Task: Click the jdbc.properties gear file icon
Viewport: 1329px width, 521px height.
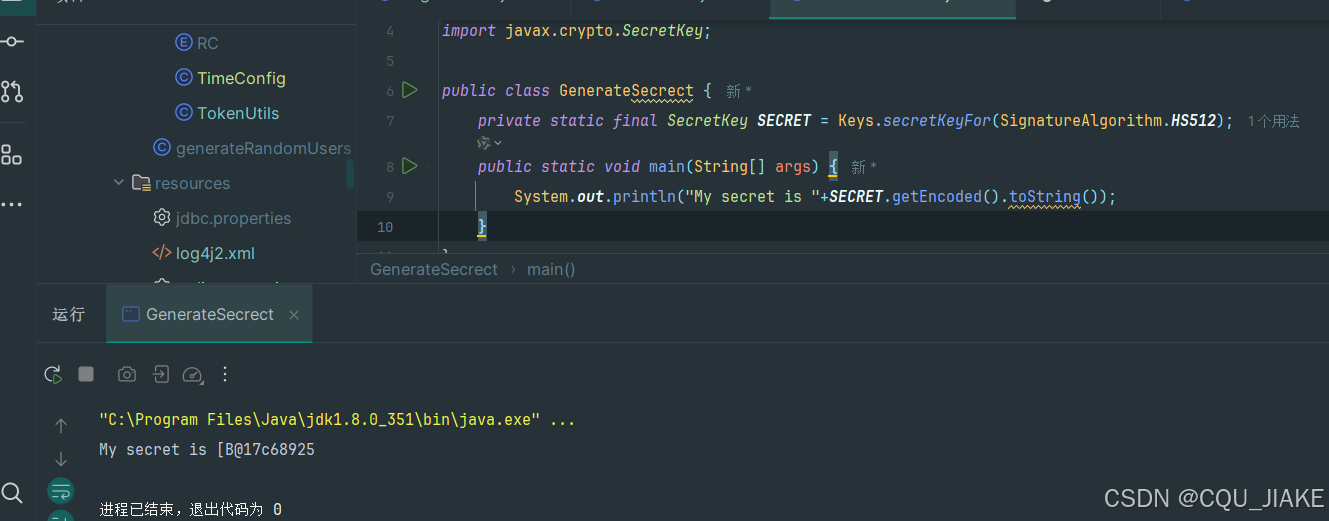Action: pyautogui.click(x=162, y=217)
